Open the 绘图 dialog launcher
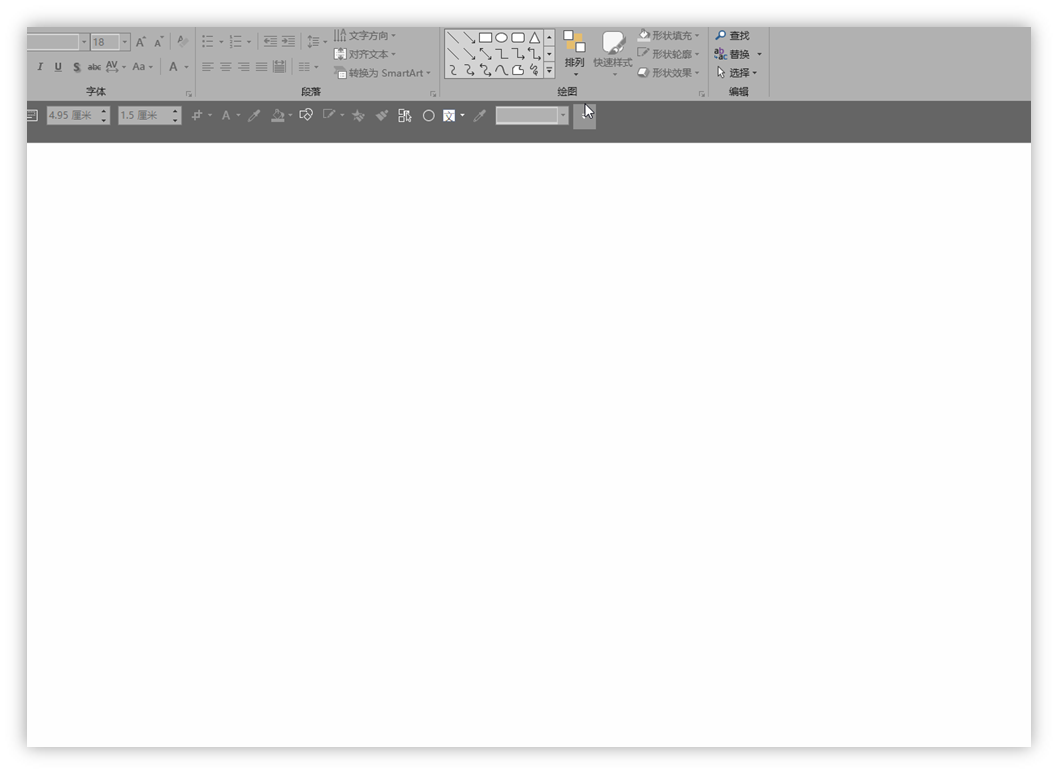The image size is (1058, 774). 702,94
